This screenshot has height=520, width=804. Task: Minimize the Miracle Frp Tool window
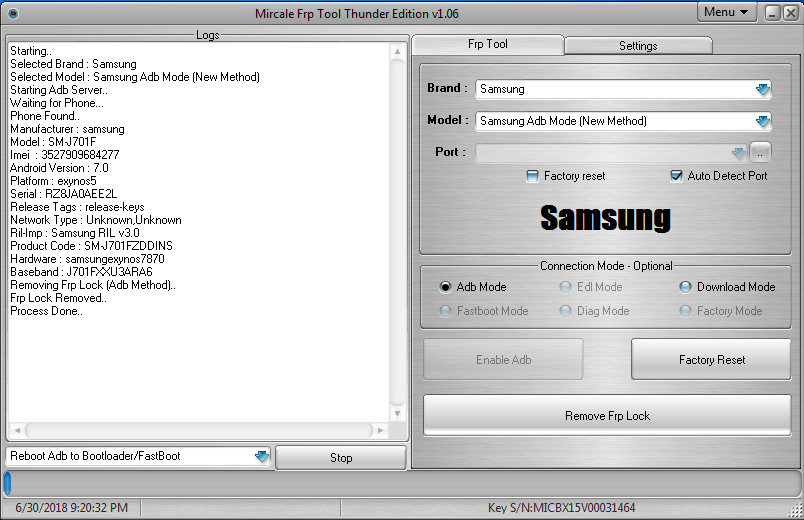pyautogui.click(x=773, y=13)
